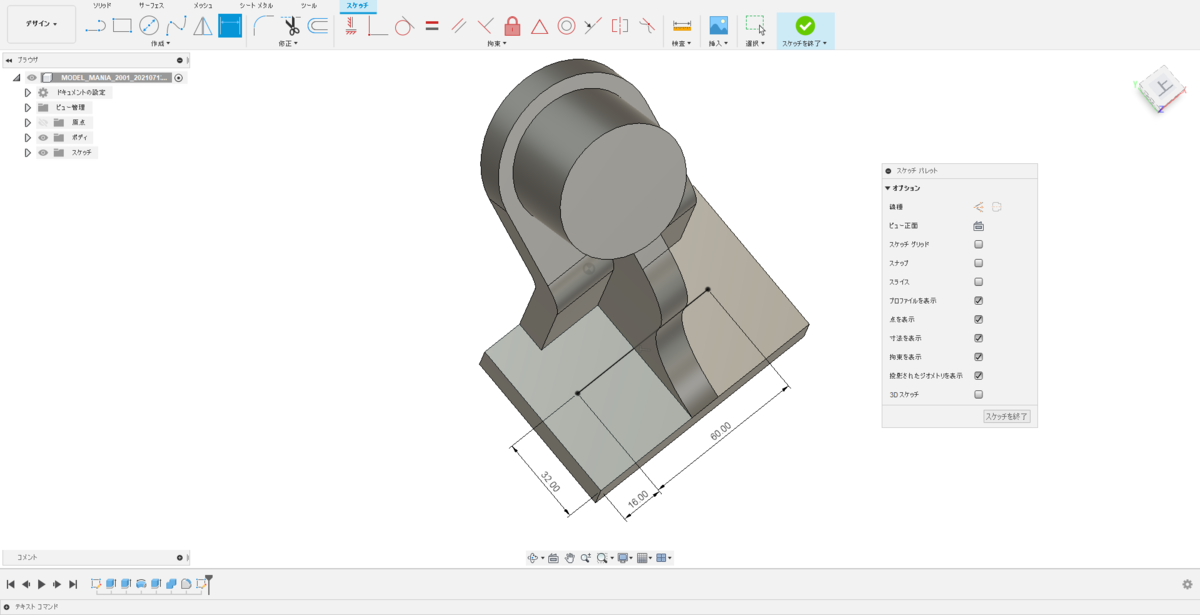
Task: Toggle the Snap checkbox
Action: pos(979,263)
